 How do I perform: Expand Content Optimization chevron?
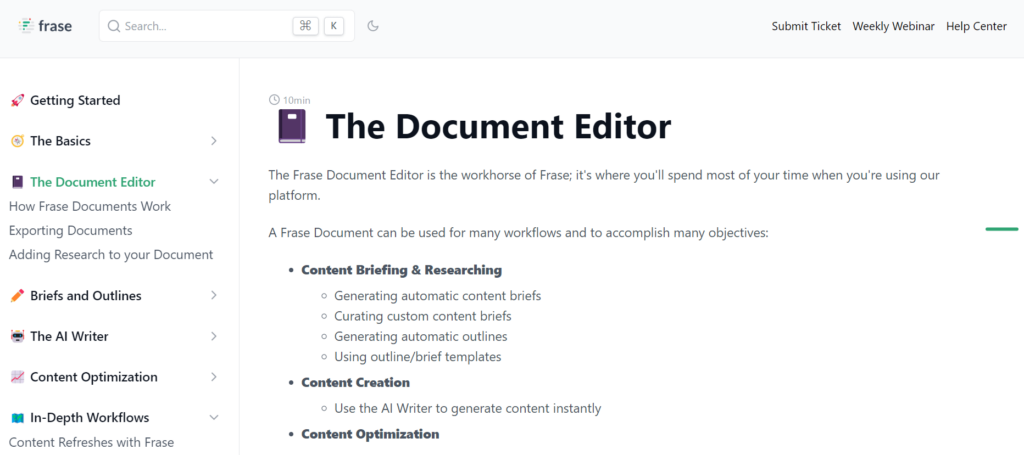pos(214,377)
